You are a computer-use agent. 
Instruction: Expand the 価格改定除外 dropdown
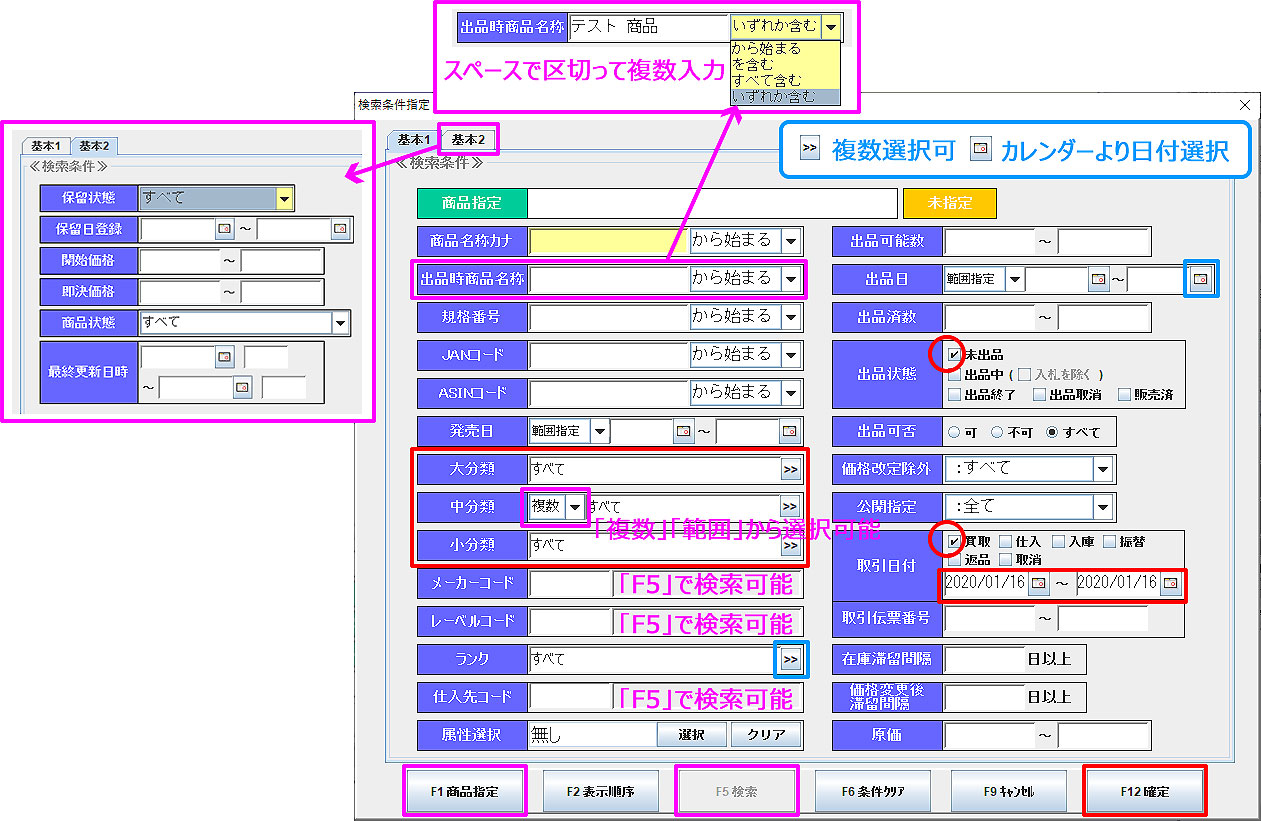tap(1101, 469)
